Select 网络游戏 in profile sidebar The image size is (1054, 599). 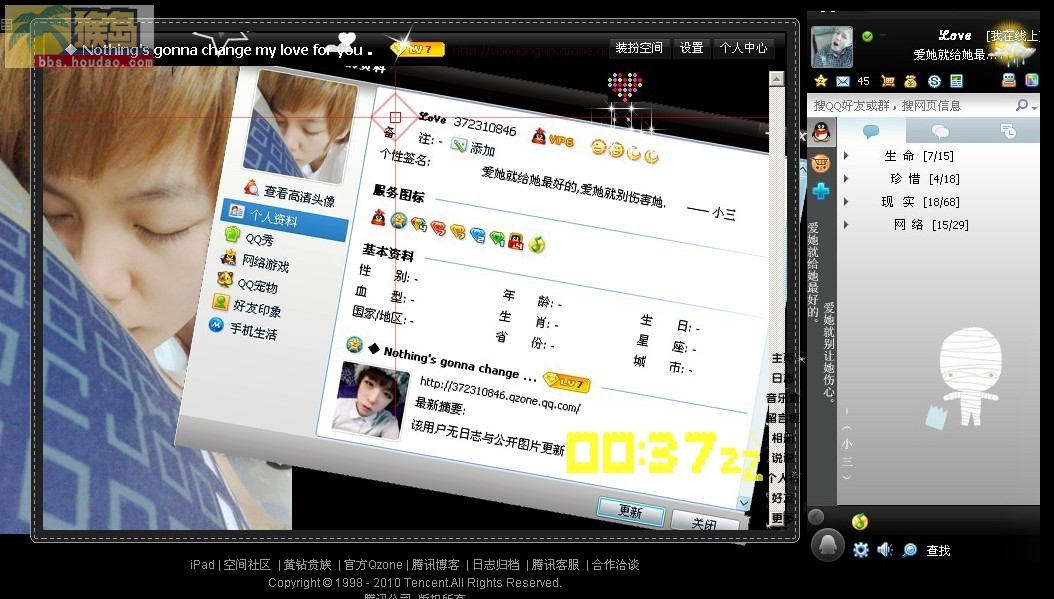pos(255,262)
